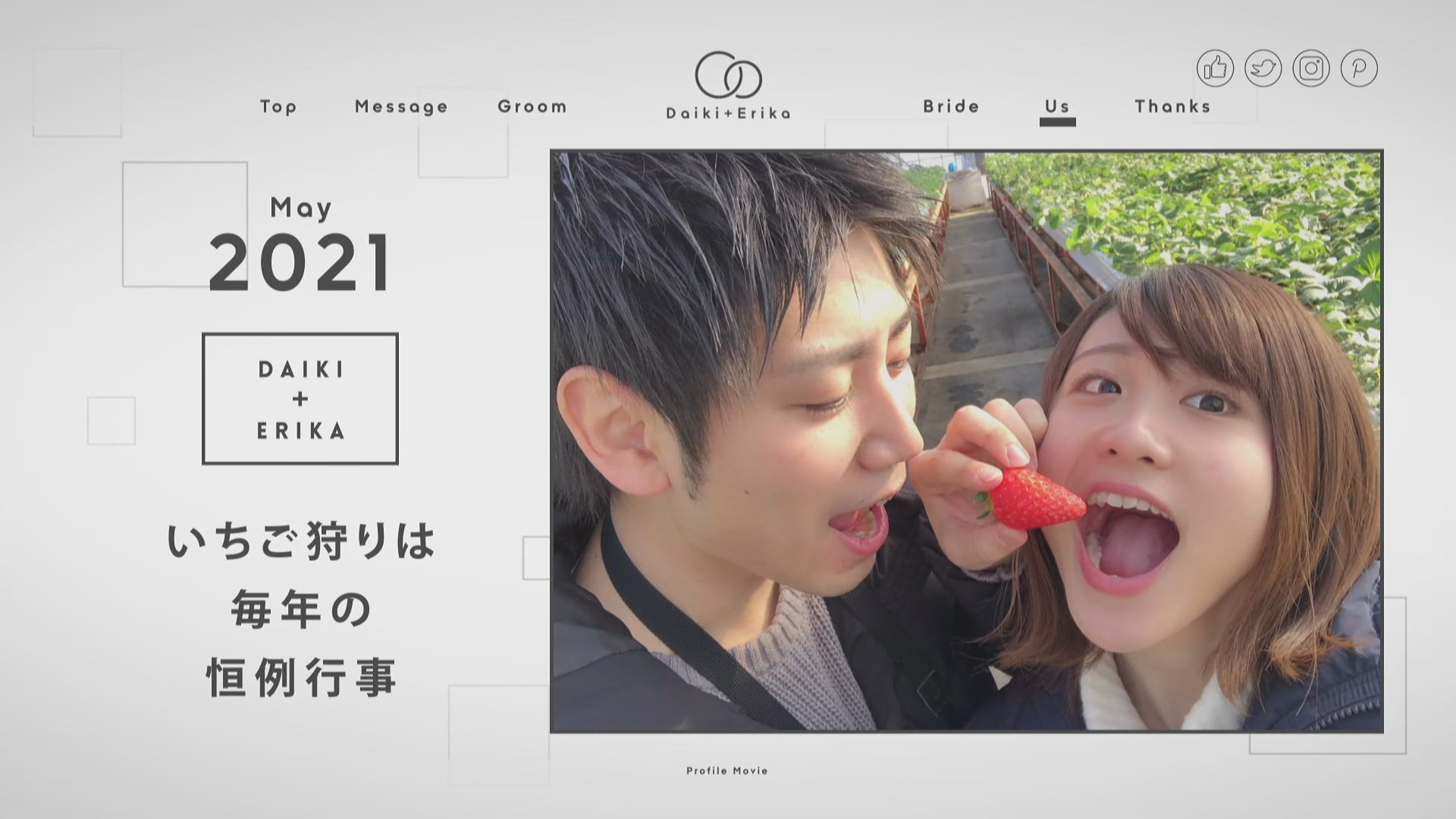This screenshot has height=819, width=1456.
Task: Select the 2021 year heading
Action: (x=300, y=262)
